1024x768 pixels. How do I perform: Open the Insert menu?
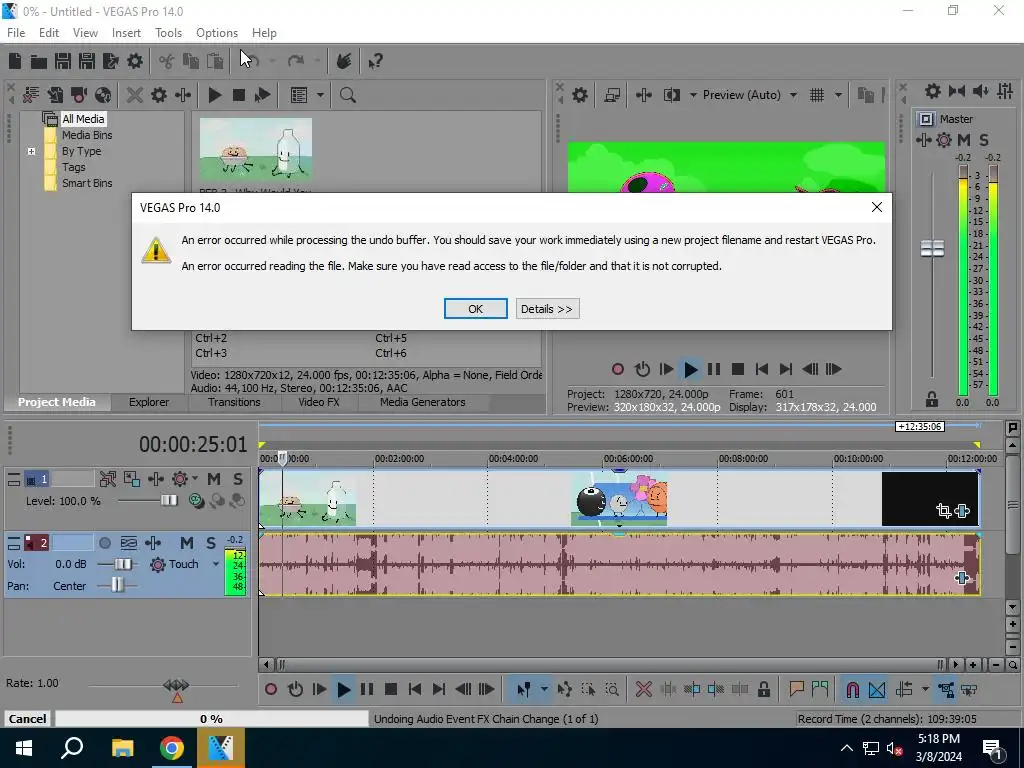pos(126,33)
